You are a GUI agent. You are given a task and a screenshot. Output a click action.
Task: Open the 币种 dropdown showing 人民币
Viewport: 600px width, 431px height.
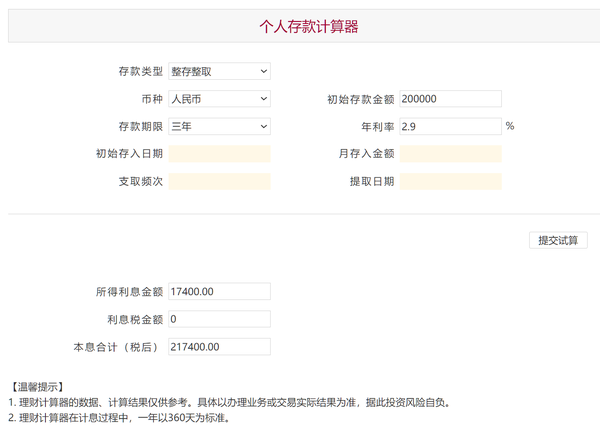[x=219, y=99]
